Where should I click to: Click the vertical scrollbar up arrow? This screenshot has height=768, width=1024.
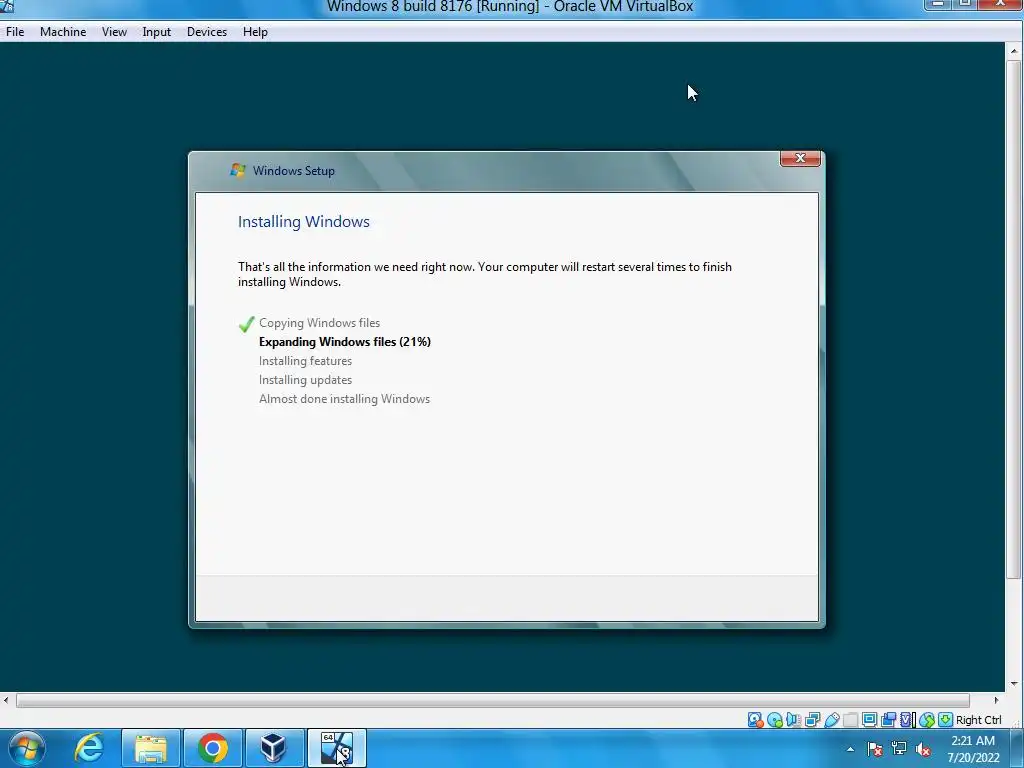[1014, 50]
